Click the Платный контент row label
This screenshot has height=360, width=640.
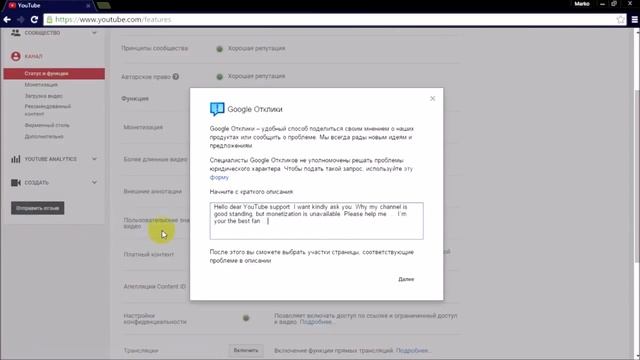pos(149,254)
